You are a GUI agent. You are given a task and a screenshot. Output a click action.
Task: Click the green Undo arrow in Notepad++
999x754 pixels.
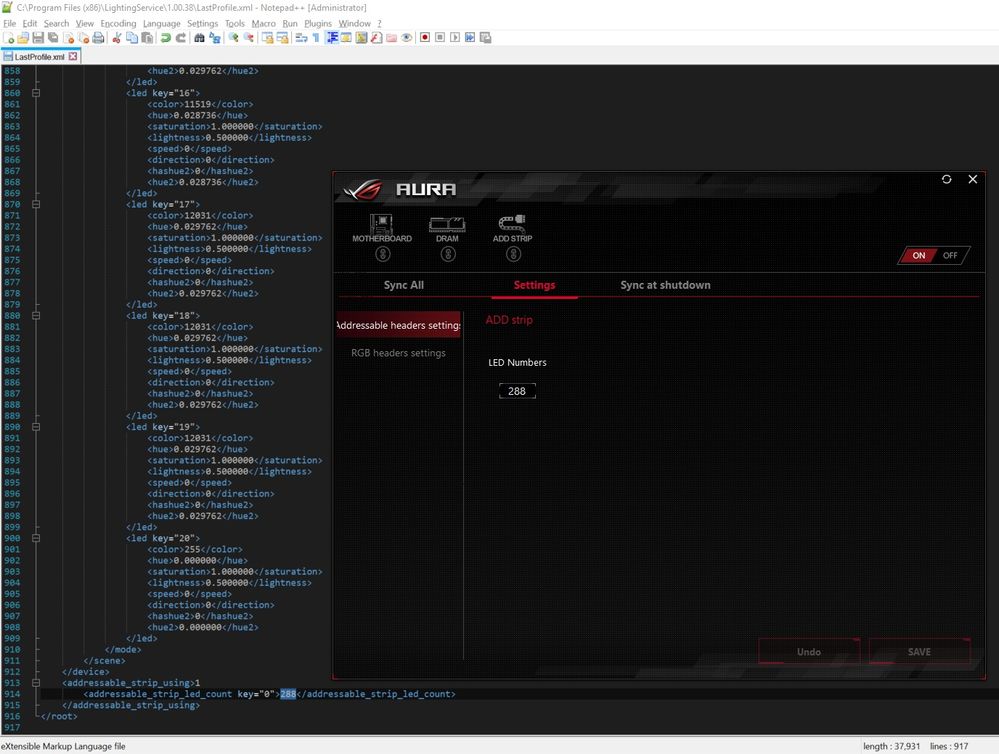click(x=166, y=38)
